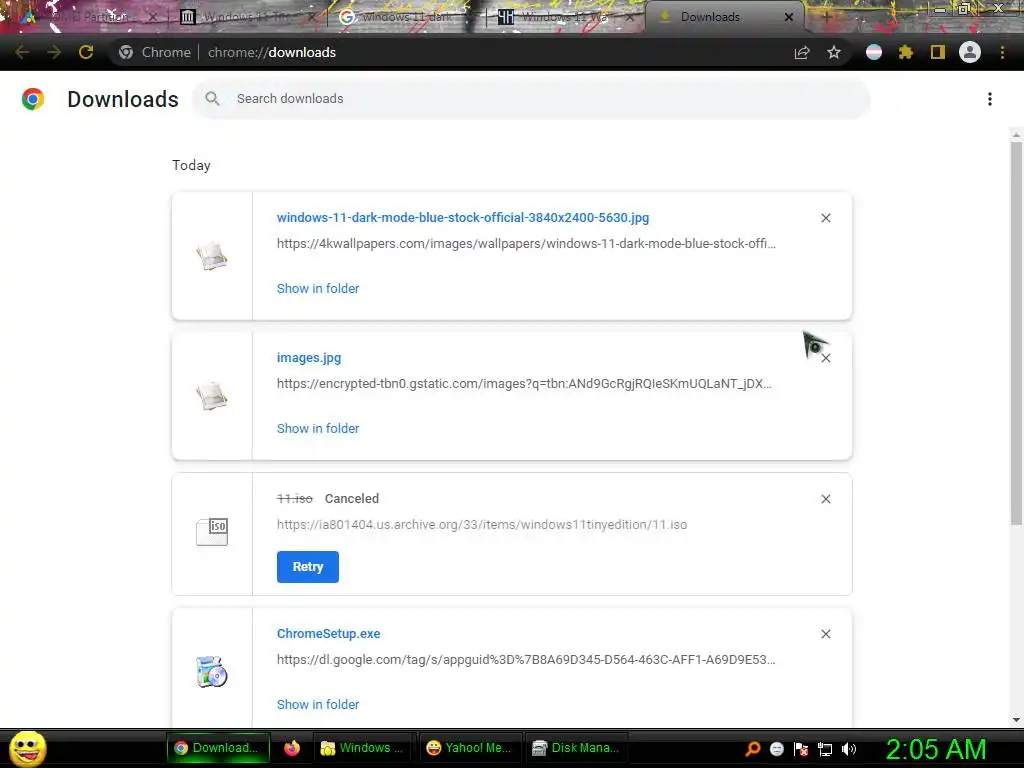The image size is (1024, 768).
Task: Open the Downloads page more-actions menu
Action: pos(990,99)
